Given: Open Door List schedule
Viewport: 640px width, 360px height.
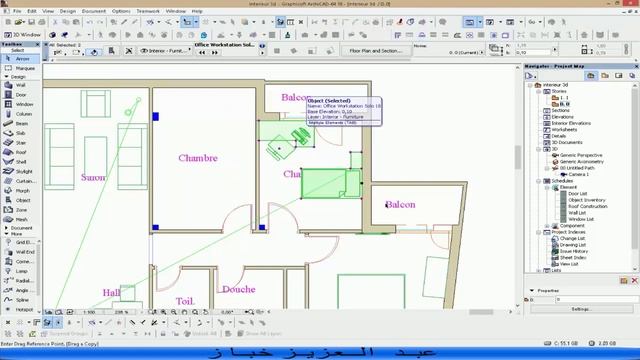Looking at the screenshot, I should [578, 194].
